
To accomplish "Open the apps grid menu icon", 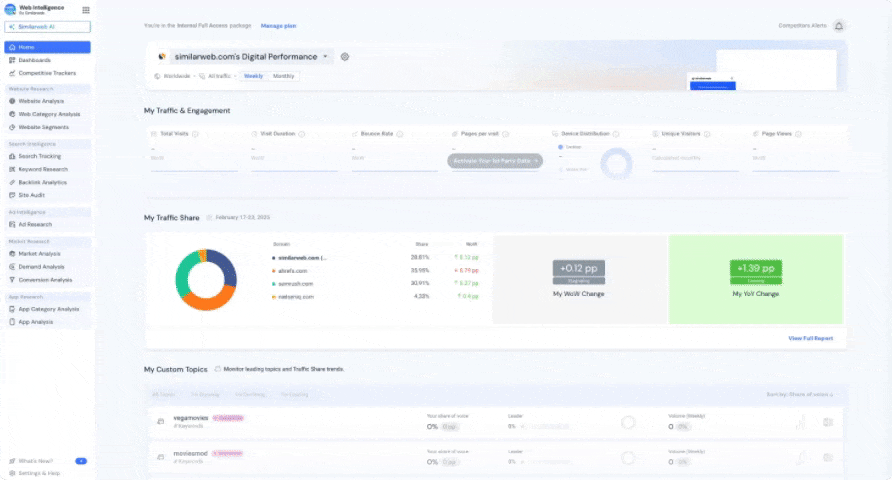I will [x=85, y=10].
